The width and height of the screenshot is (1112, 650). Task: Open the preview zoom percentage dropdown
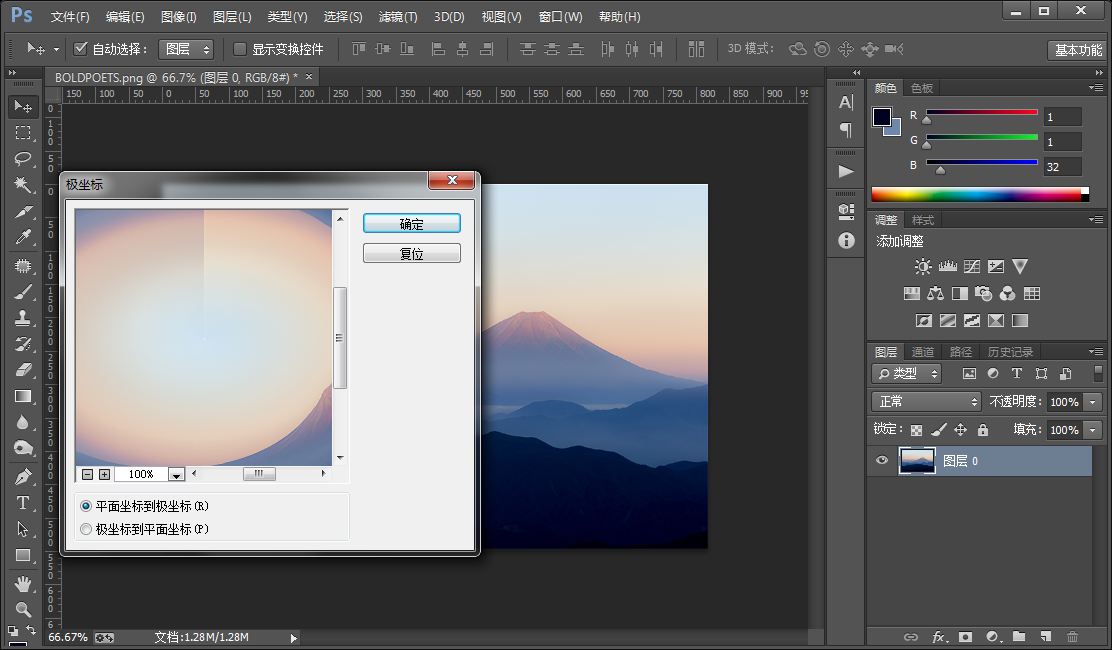[176, 474]
